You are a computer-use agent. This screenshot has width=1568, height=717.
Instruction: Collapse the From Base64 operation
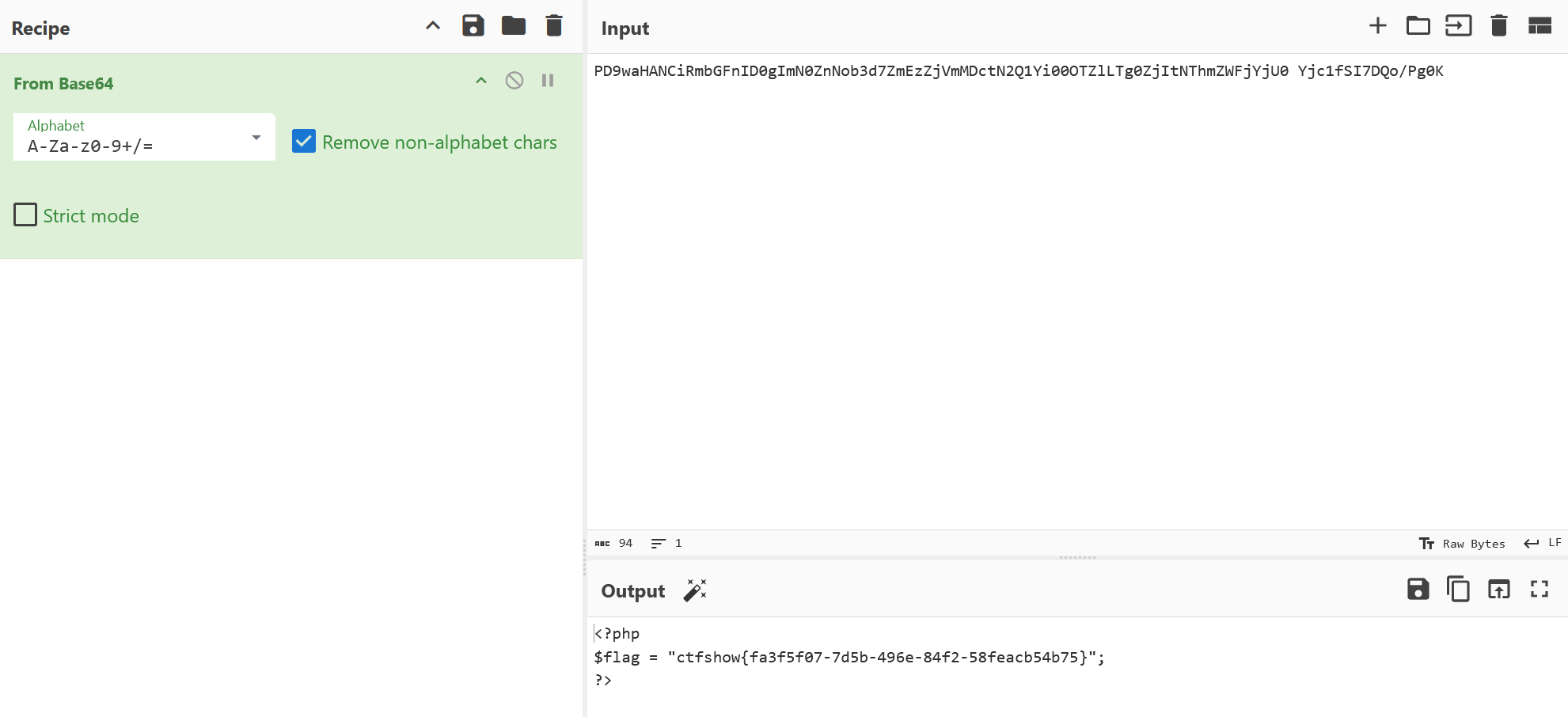[480, 81]
